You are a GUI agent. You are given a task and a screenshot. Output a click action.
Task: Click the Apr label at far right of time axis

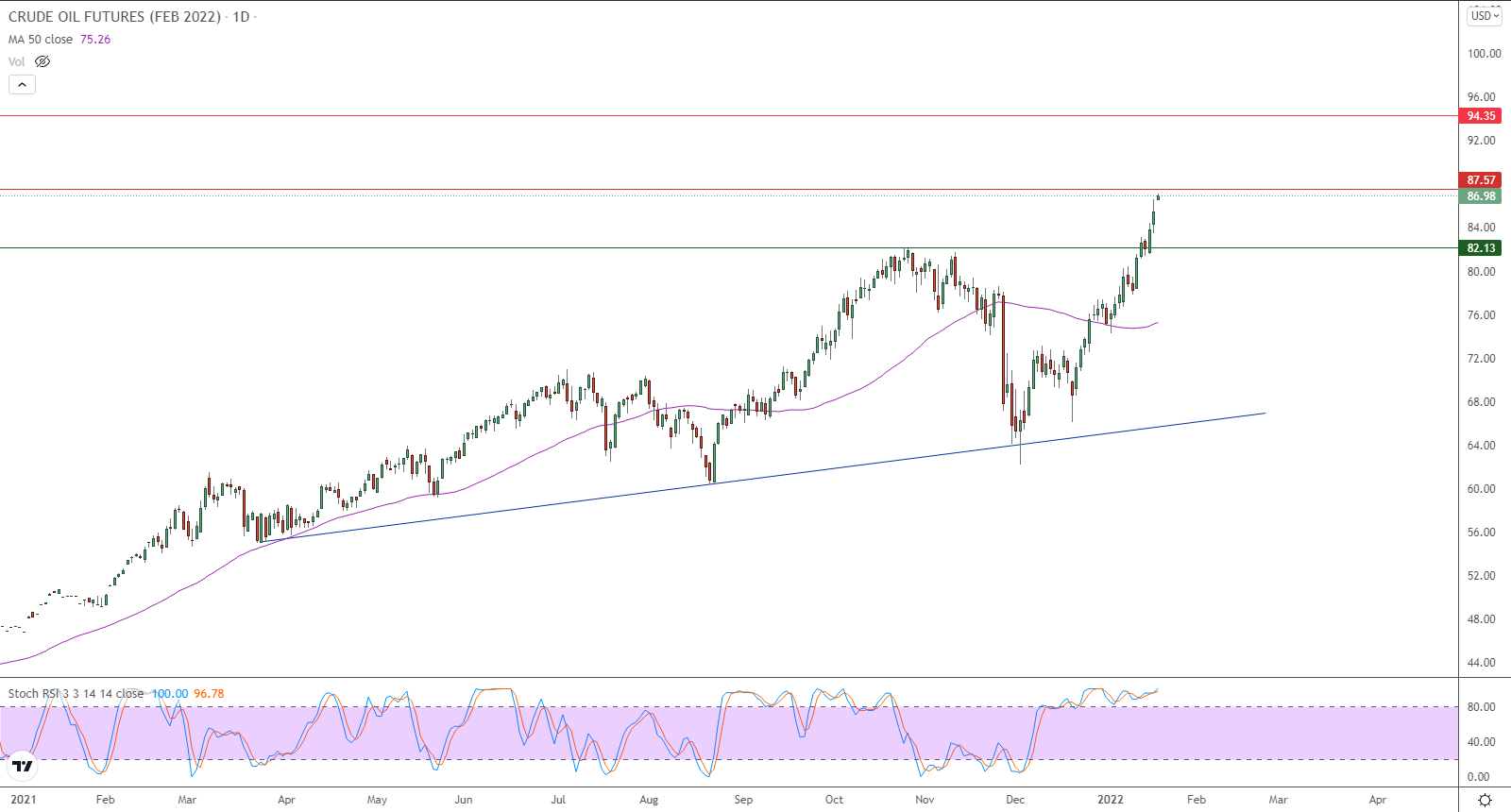coord(1378,800)
